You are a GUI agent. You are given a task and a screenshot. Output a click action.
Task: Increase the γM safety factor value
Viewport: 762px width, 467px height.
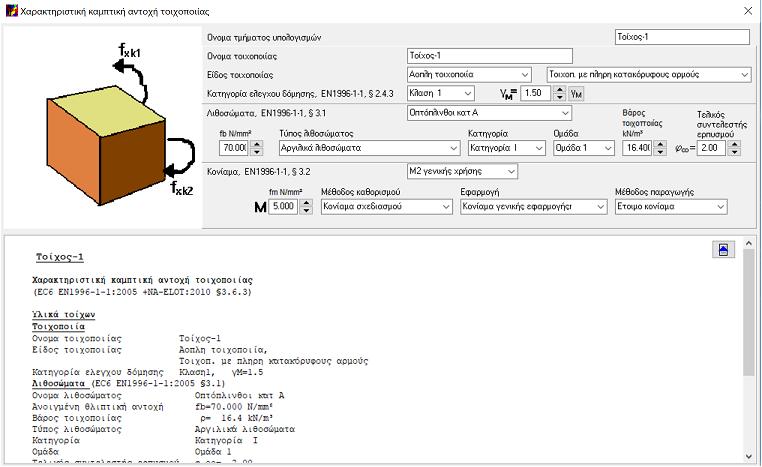[x=560, y=90]
